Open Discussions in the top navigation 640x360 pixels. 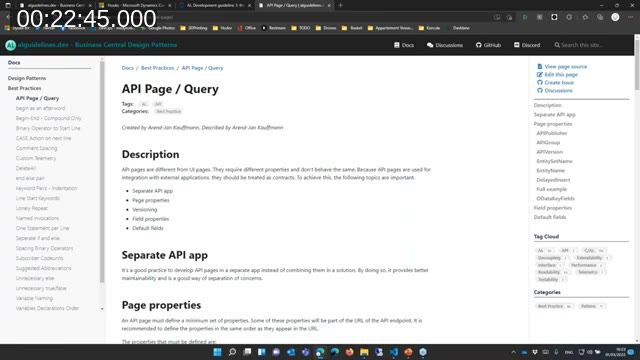point(445,45)
